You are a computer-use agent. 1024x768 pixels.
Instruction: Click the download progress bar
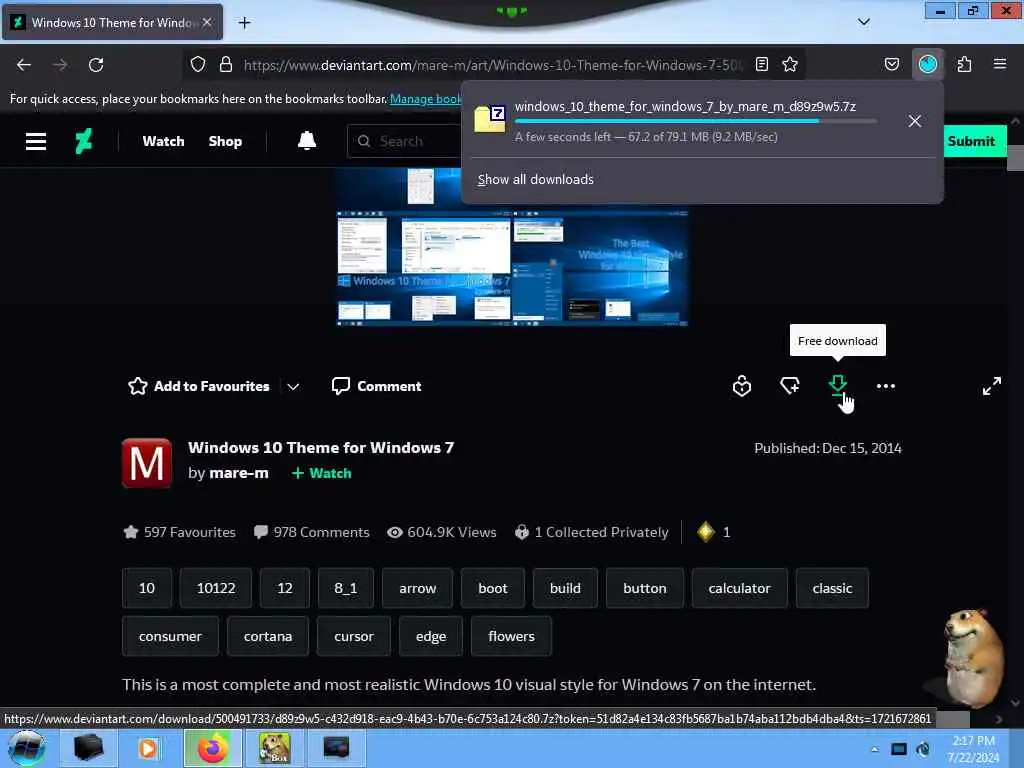pos(696,121)
